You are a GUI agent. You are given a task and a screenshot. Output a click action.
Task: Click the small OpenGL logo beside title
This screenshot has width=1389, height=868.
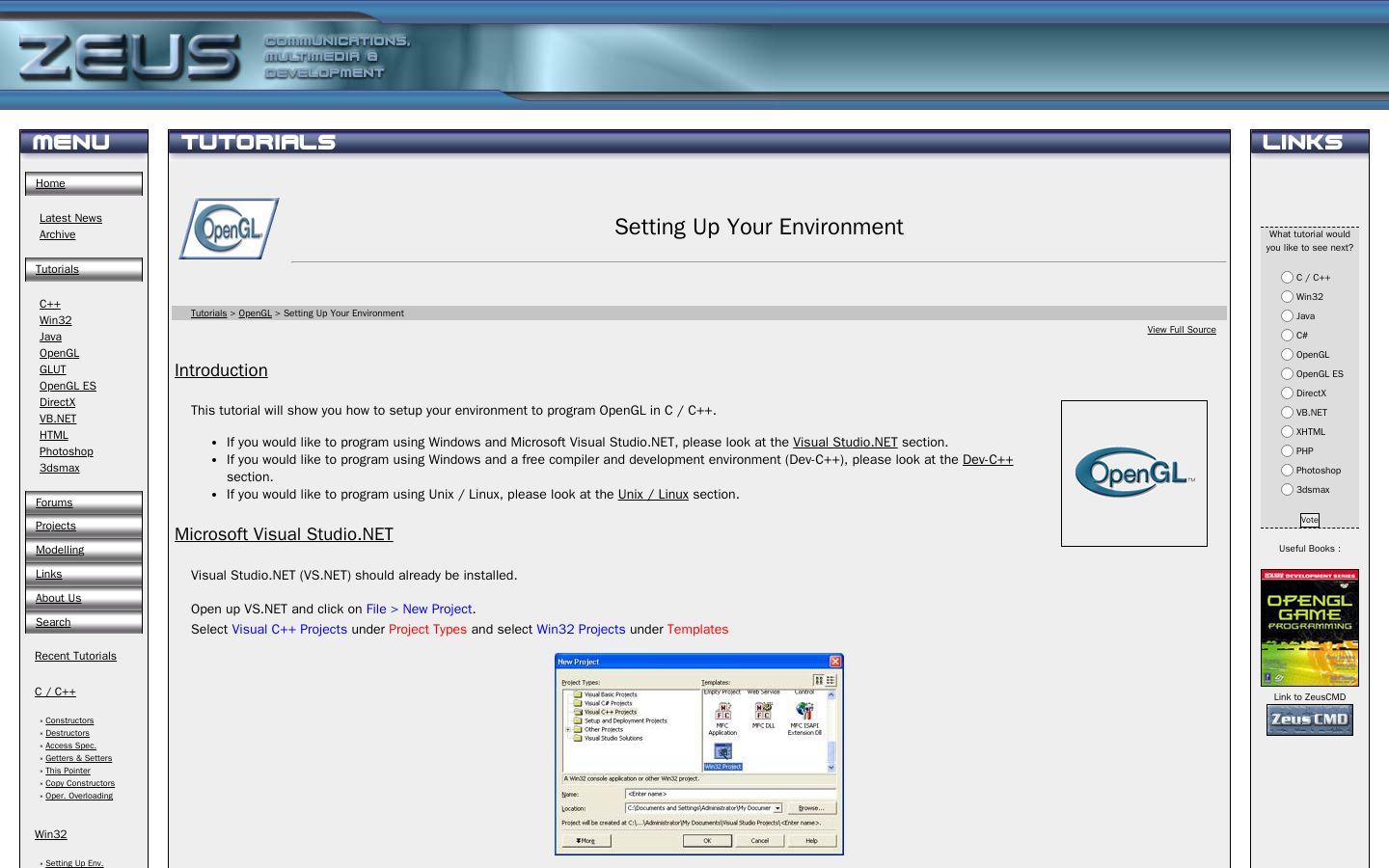[x=229, y=229]
